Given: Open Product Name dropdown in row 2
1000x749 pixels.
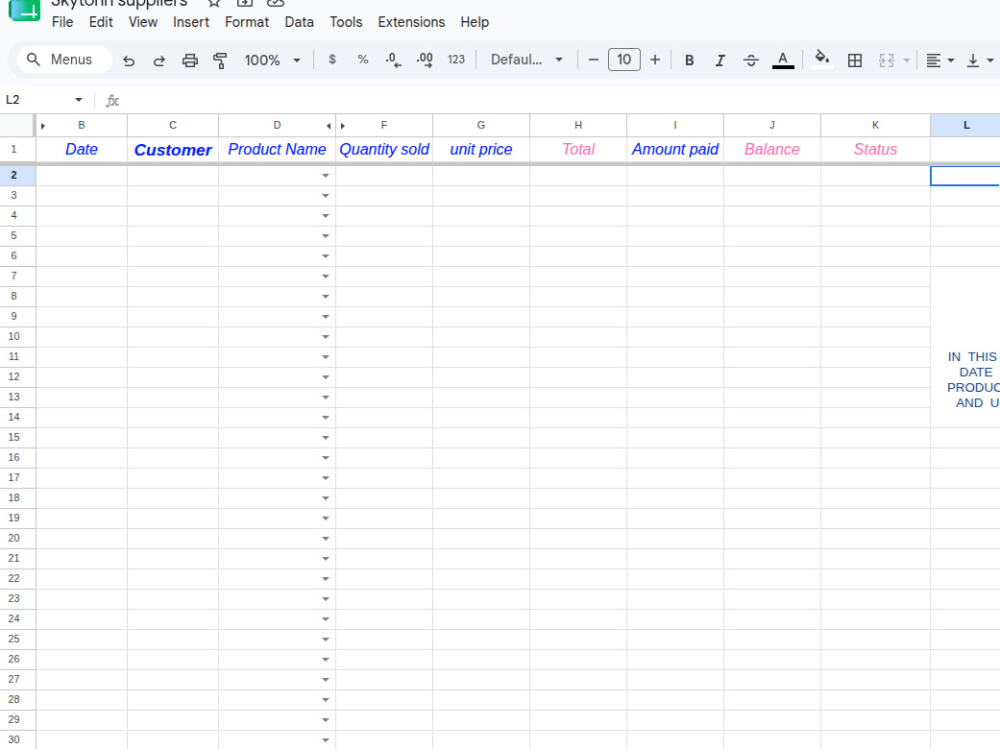Looking at the screenshot, I should [325, 175].
